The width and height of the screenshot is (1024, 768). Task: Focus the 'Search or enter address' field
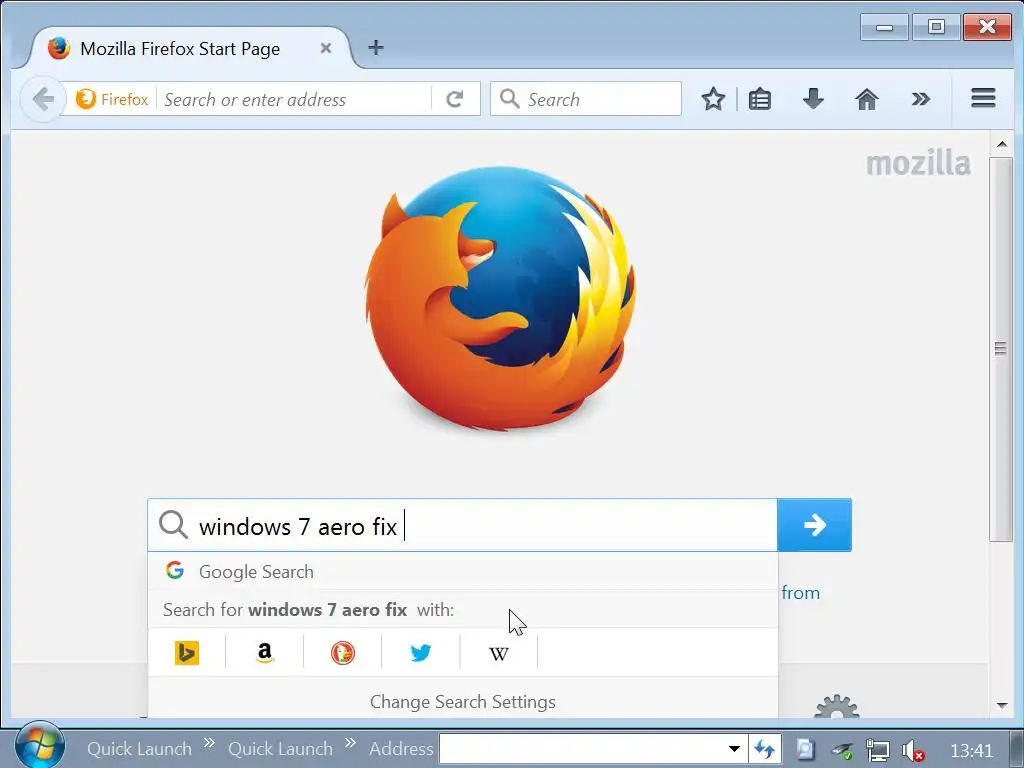tap(294, 99)
